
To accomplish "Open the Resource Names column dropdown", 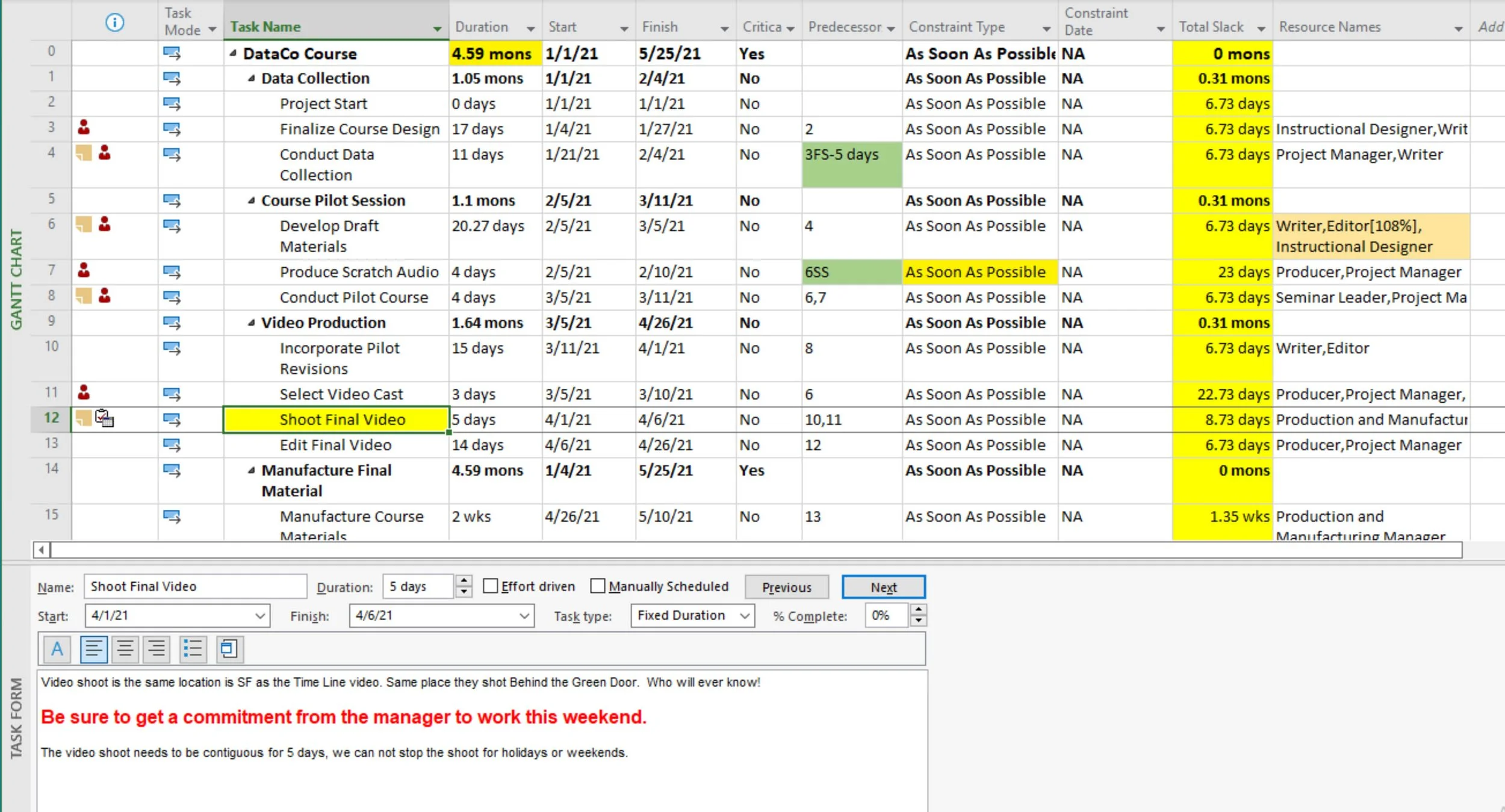I will coord(1458,28).
